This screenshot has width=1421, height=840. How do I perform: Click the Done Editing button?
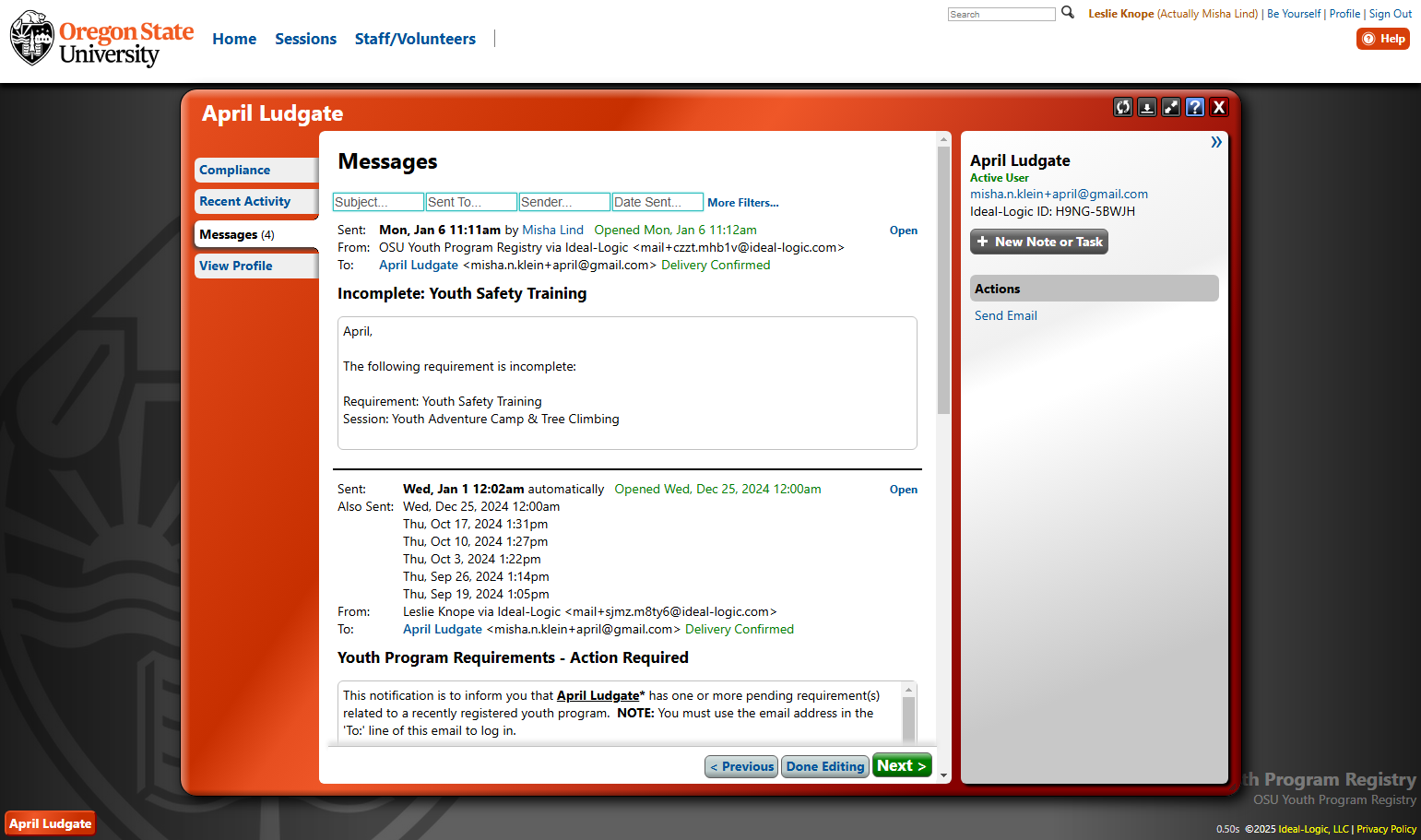click(825, 766)
